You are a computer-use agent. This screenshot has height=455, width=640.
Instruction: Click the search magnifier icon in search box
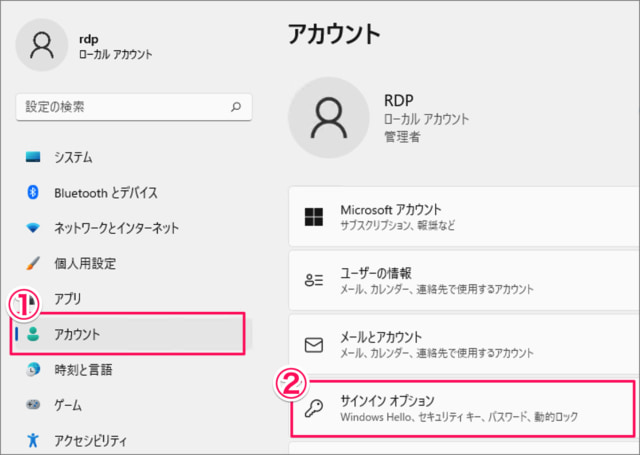pyautogui.click(x=236, y=105)
